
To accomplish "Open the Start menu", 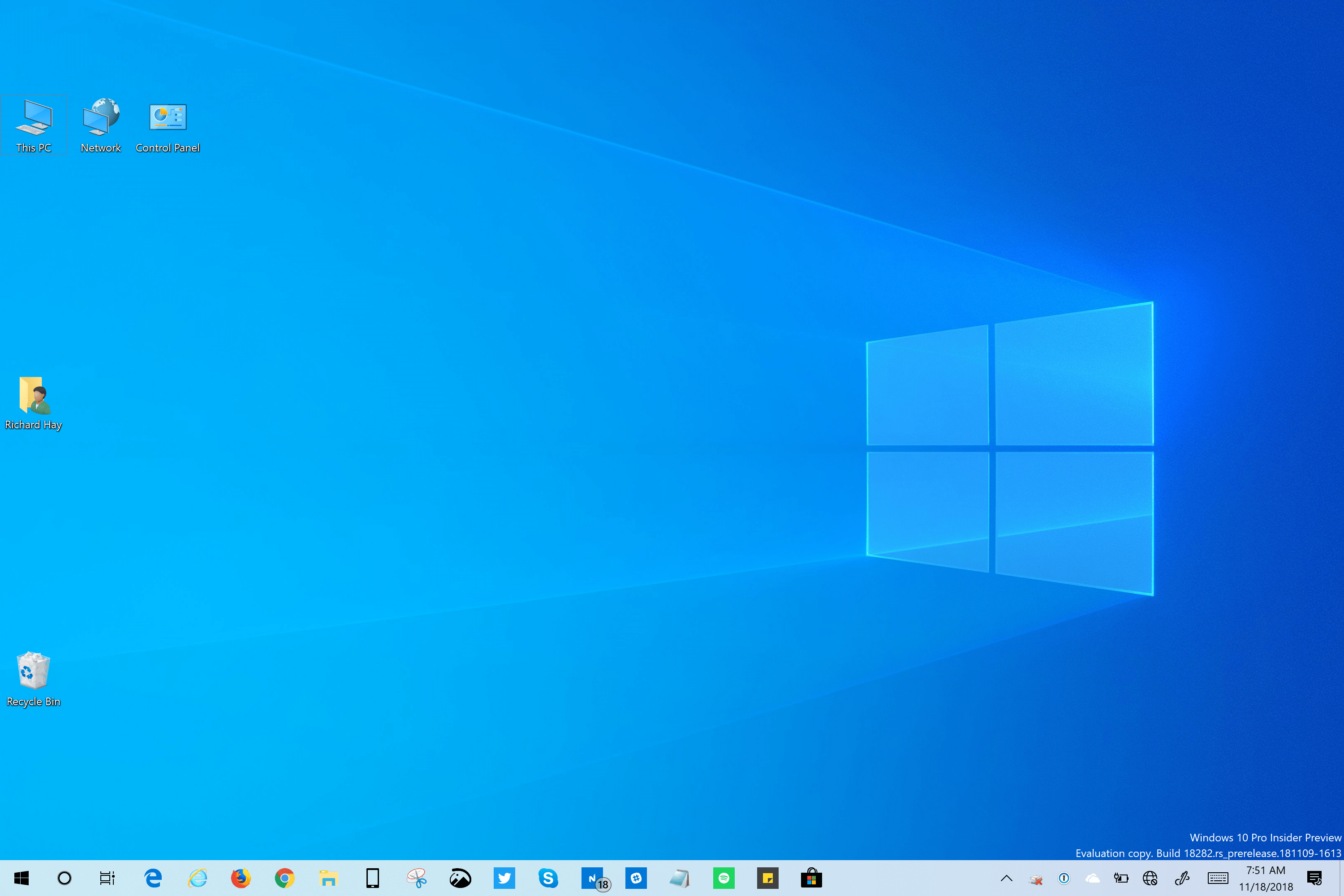I will click(x=21, y=878).
